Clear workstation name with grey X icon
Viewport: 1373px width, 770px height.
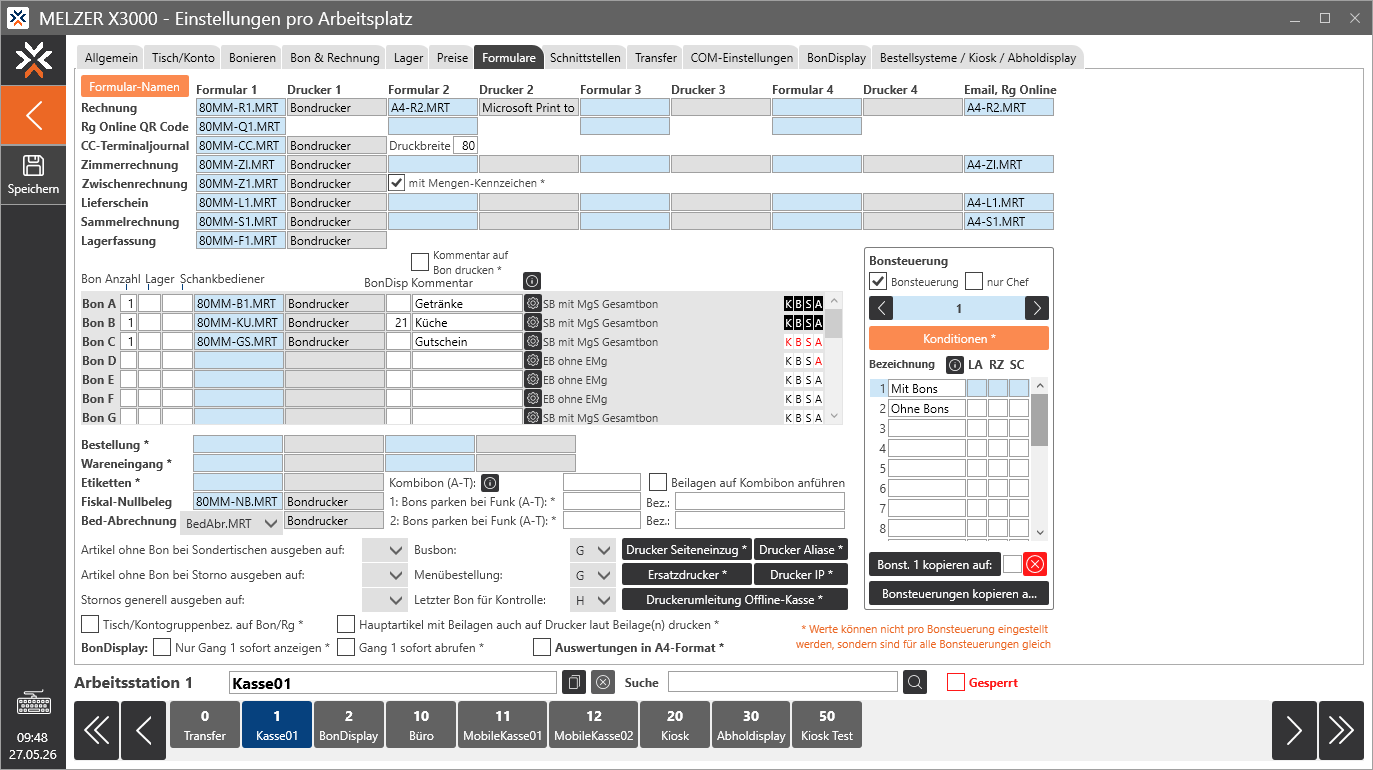[602, 682]
